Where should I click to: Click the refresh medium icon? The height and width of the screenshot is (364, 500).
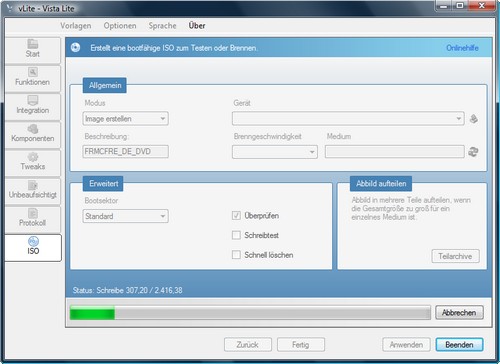473,152
